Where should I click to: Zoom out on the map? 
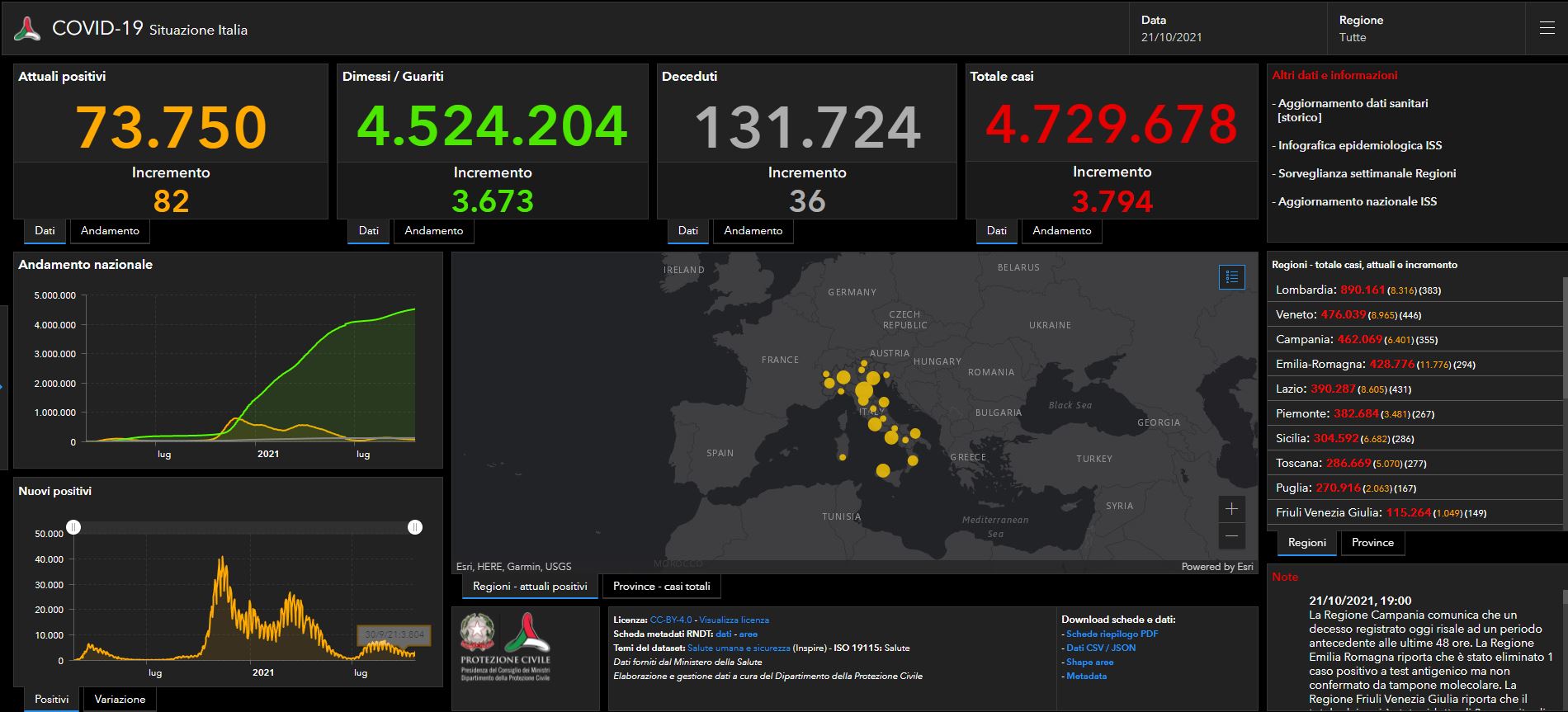tap(1231, 536)
